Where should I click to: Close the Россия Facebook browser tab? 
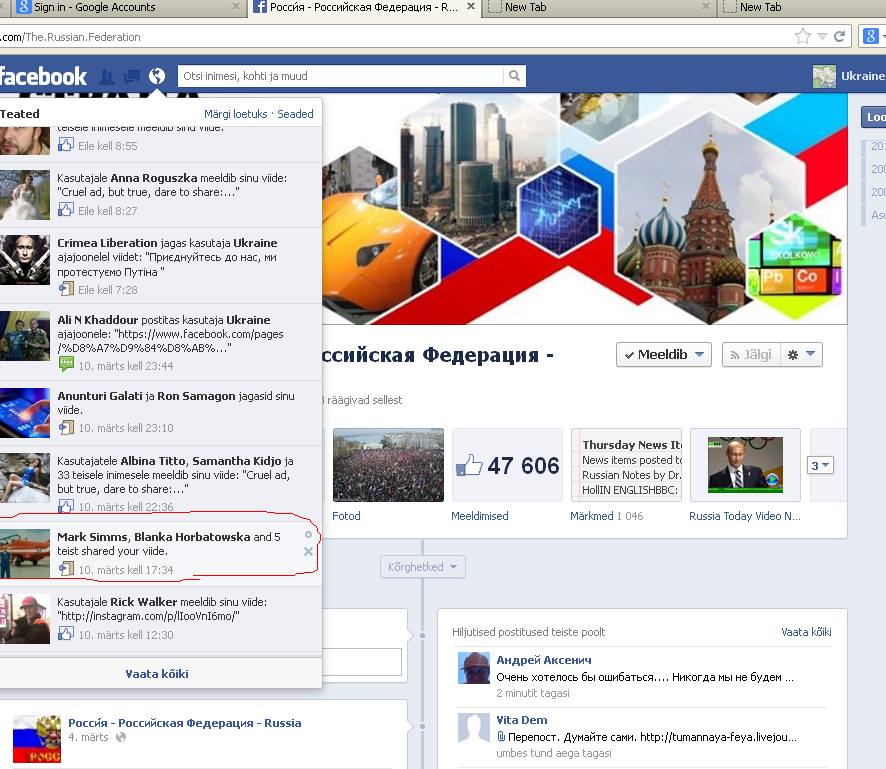470,7
